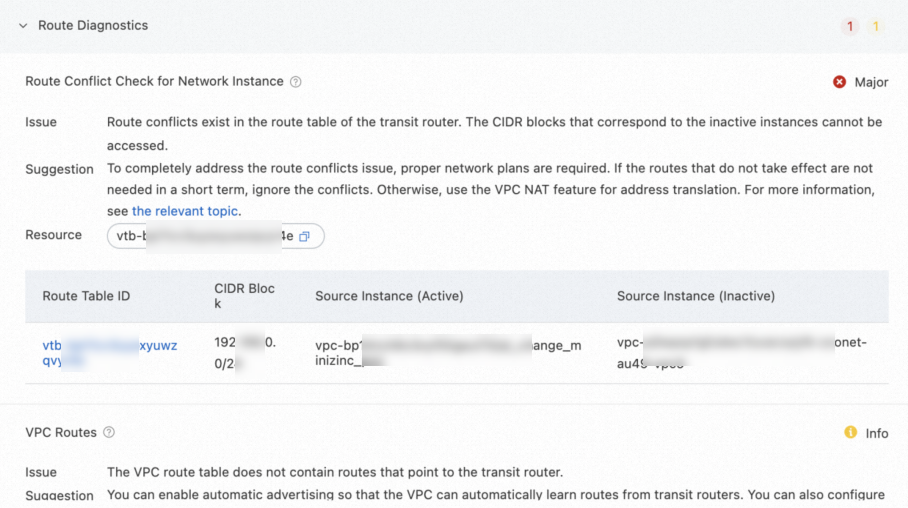Collapse the Route Diagnostics section chevron
This screenshot has height=508, width=908.
(23, 26)
